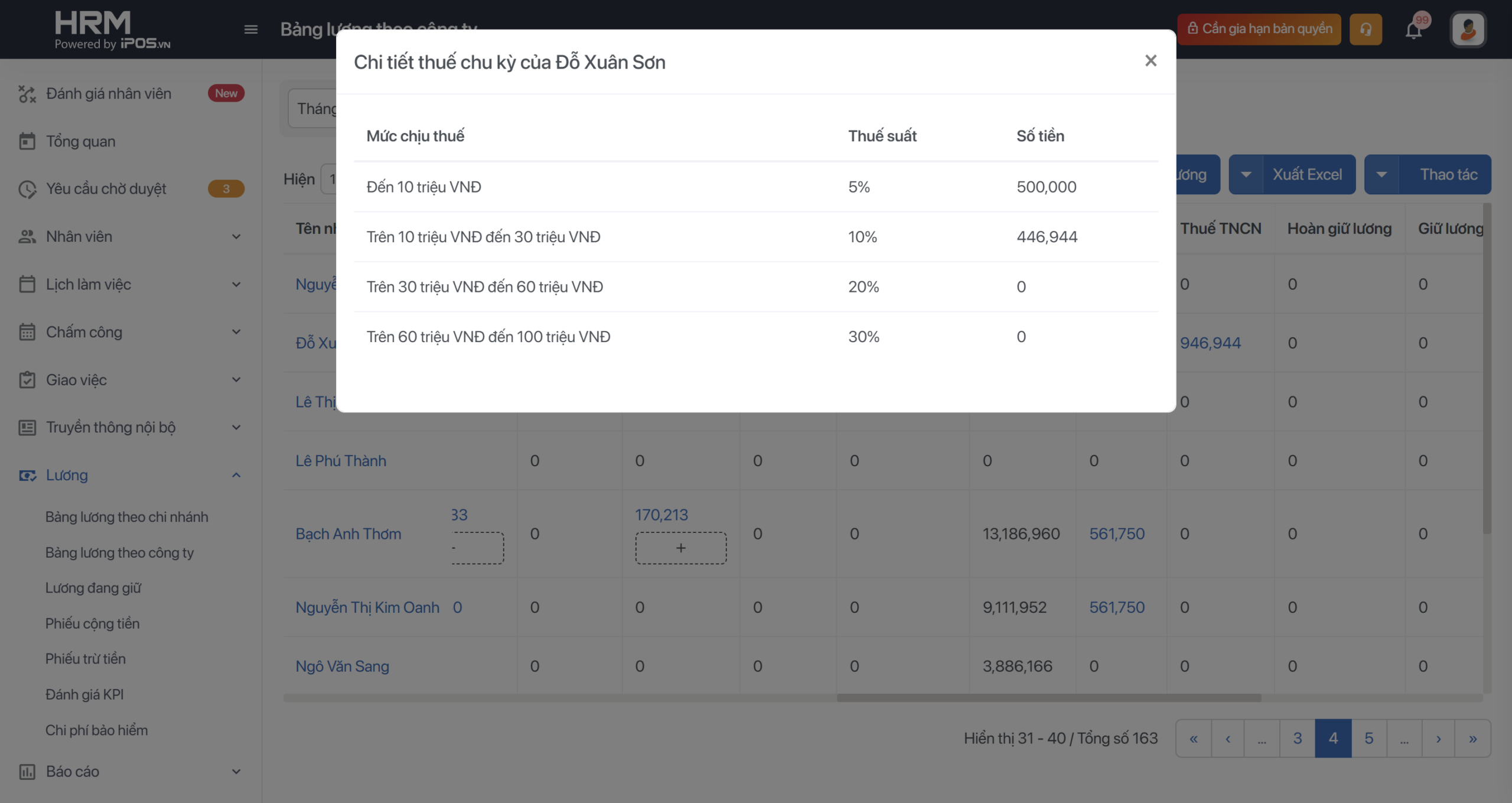Close the tax detail dialog

click(x=1150, y=61)
